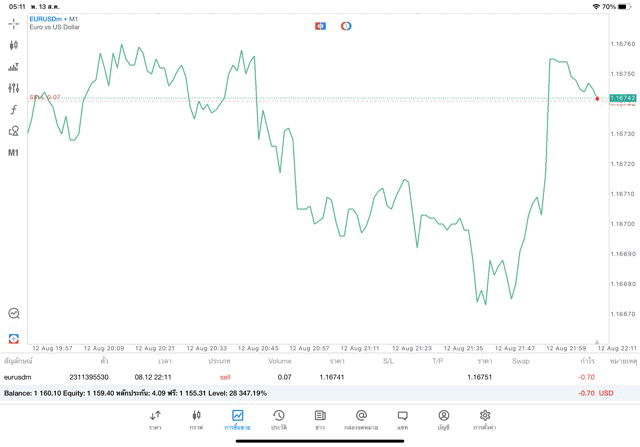
Task: Sort positions by กำไร profit column header
Action: point(587,361)
